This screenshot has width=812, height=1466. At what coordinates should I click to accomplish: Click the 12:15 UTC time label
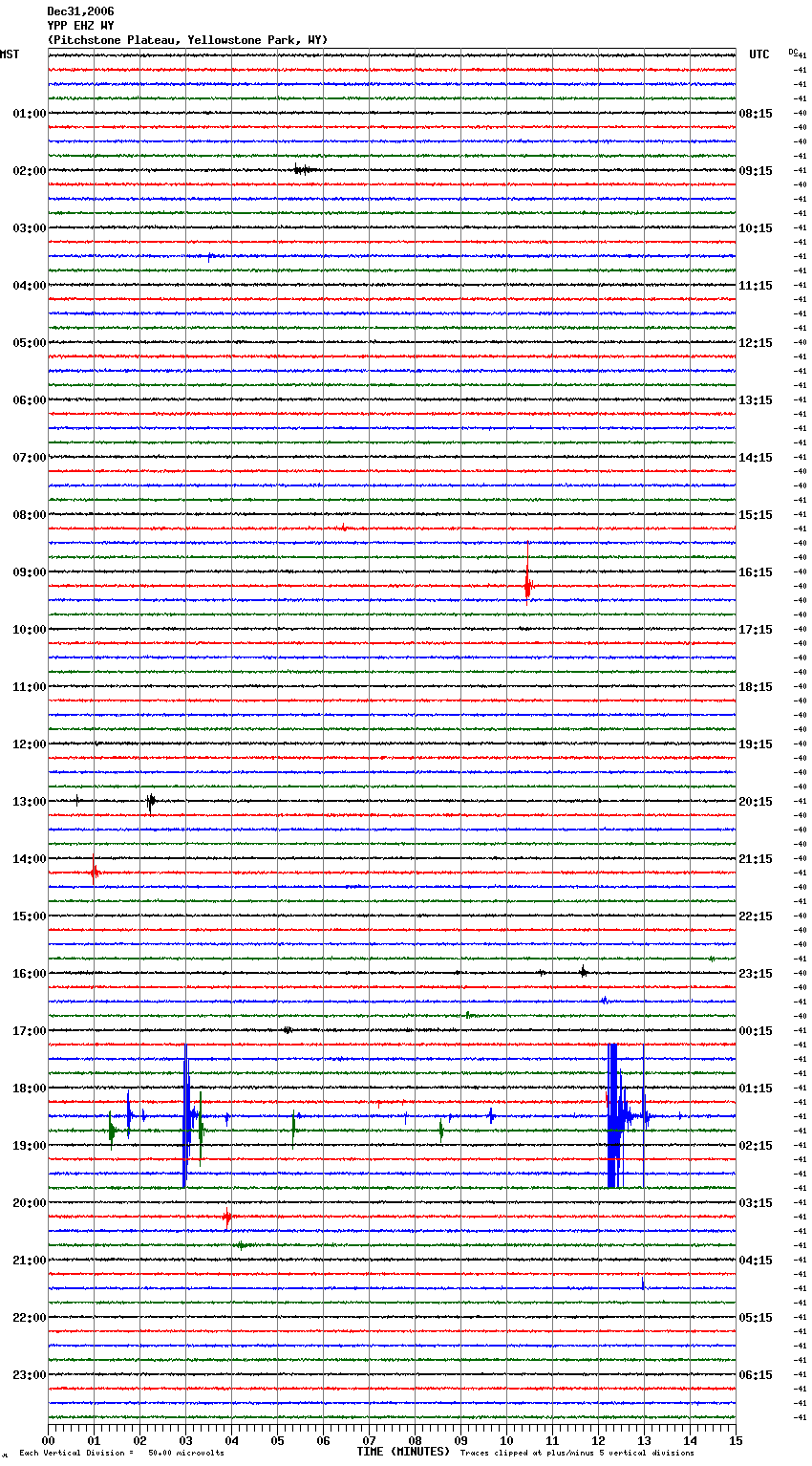756,343
